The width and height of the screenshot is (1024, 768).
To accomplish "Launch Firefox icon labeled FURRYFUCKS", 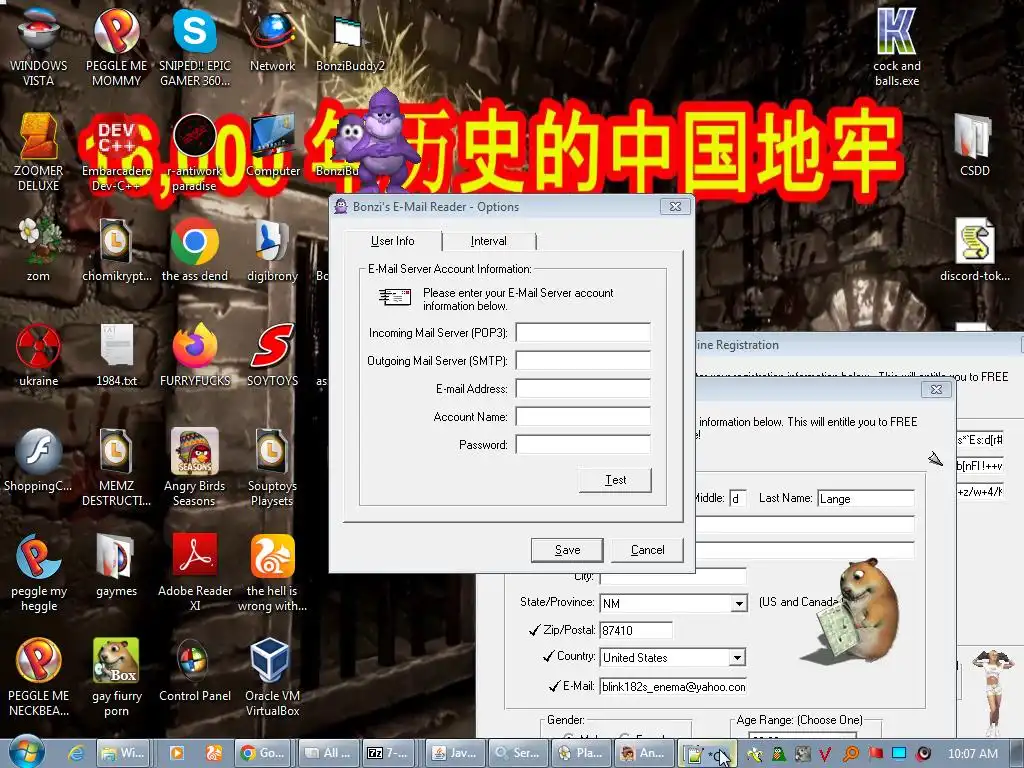I will point(195,355).
